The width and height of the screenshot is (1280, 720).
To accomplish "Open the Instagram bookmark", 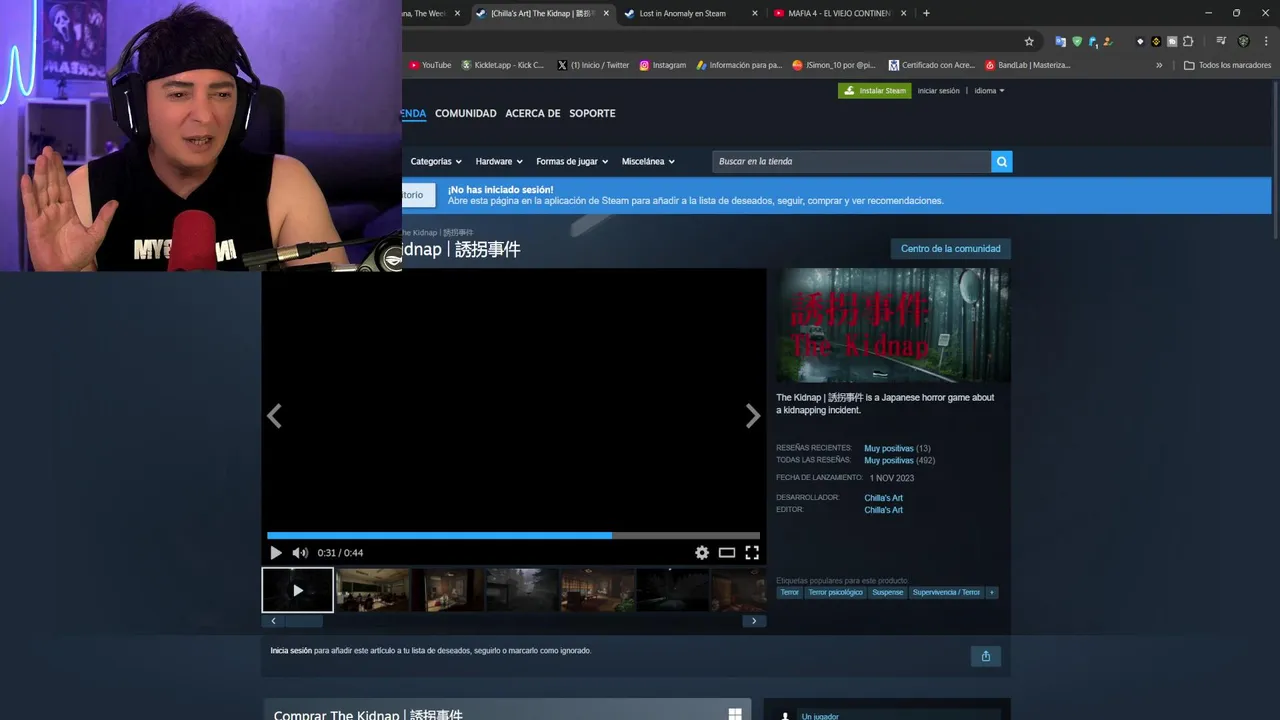I will click(663, 66).
